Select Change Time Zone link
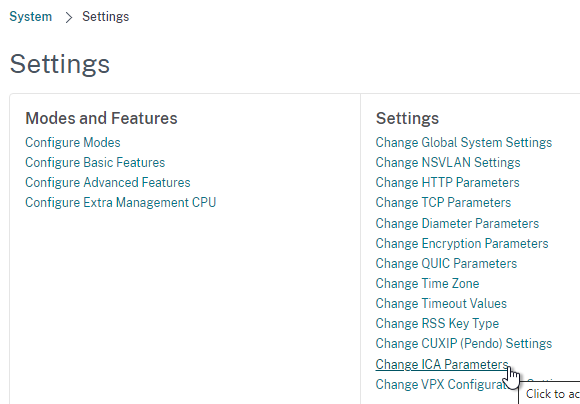The width and height of the screenshot is (580, 404). tap(427, 283)
